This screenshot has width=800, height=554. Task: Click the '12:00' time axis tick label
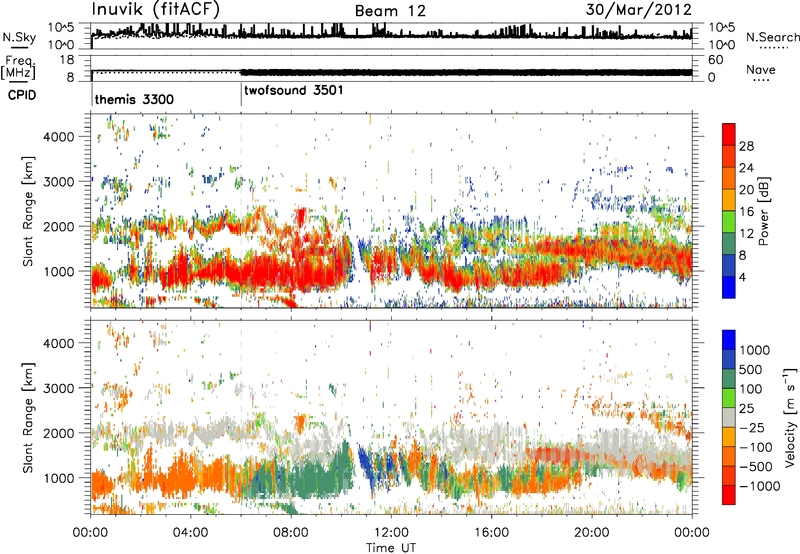391,533
